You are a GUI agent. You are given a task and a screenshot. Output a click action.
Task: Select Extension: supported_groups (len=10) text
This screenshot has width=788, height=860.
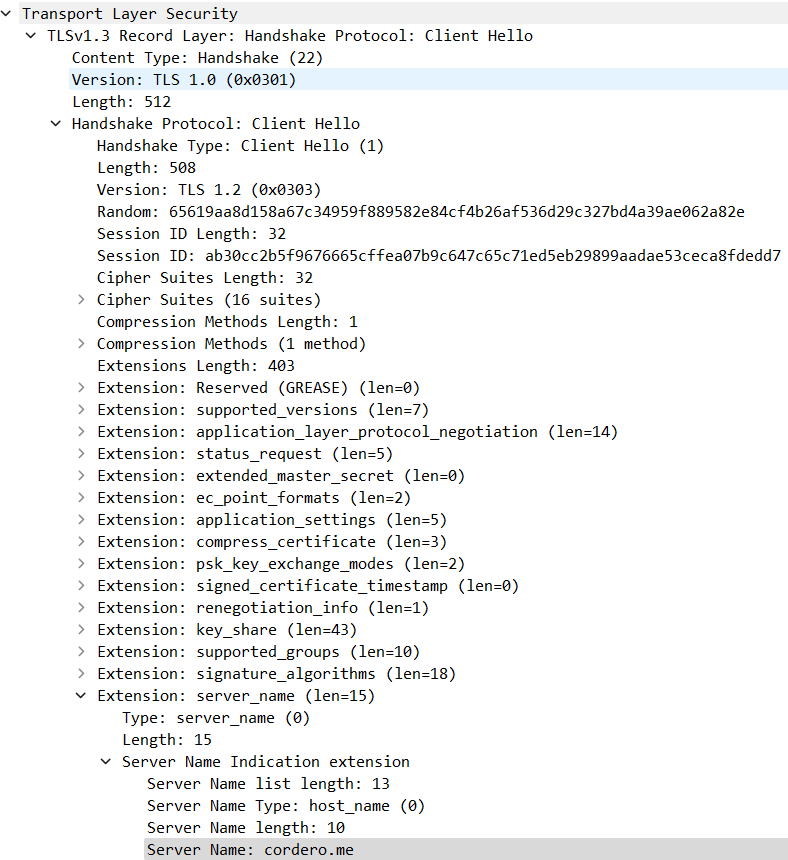258,652
